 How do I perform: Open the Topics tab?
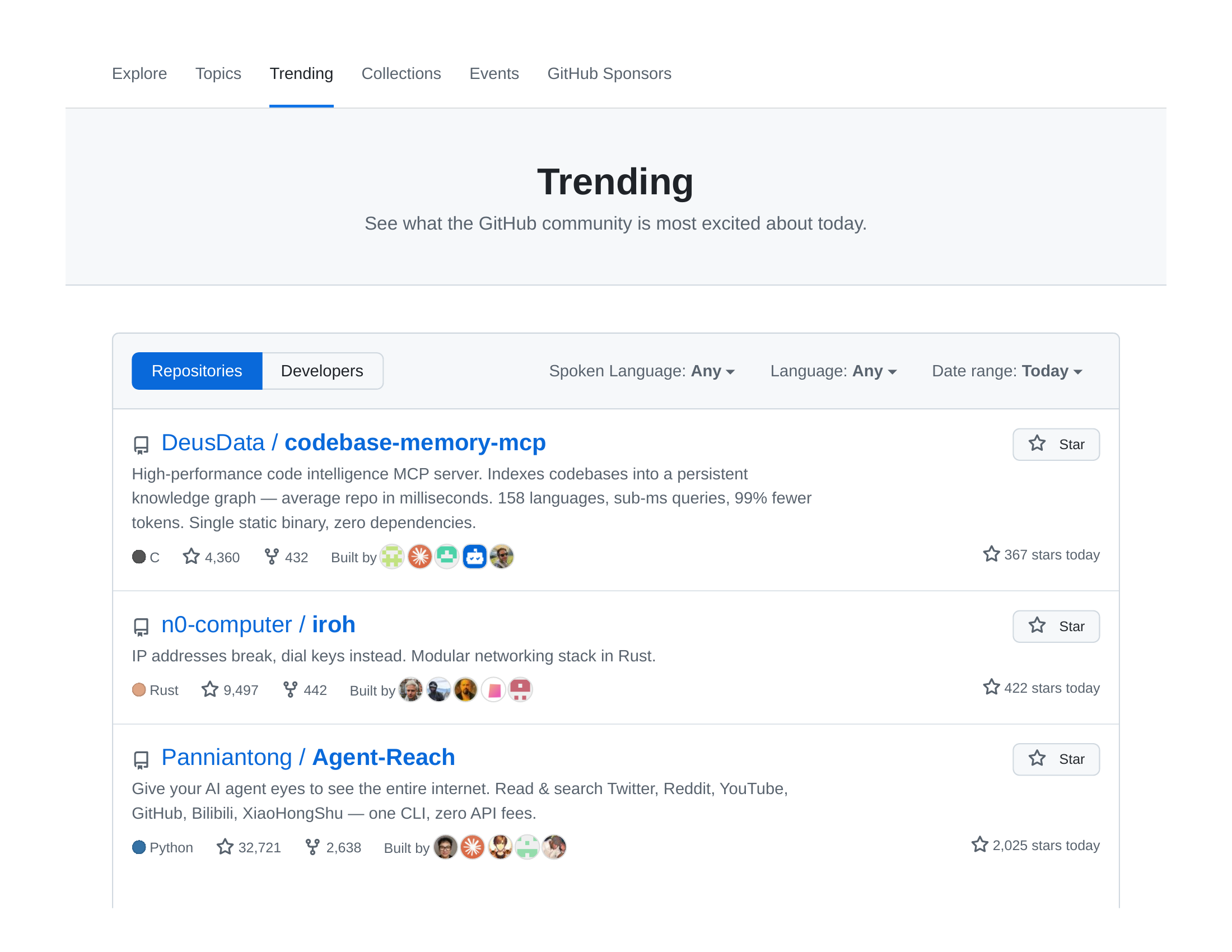tap(218, 73)
